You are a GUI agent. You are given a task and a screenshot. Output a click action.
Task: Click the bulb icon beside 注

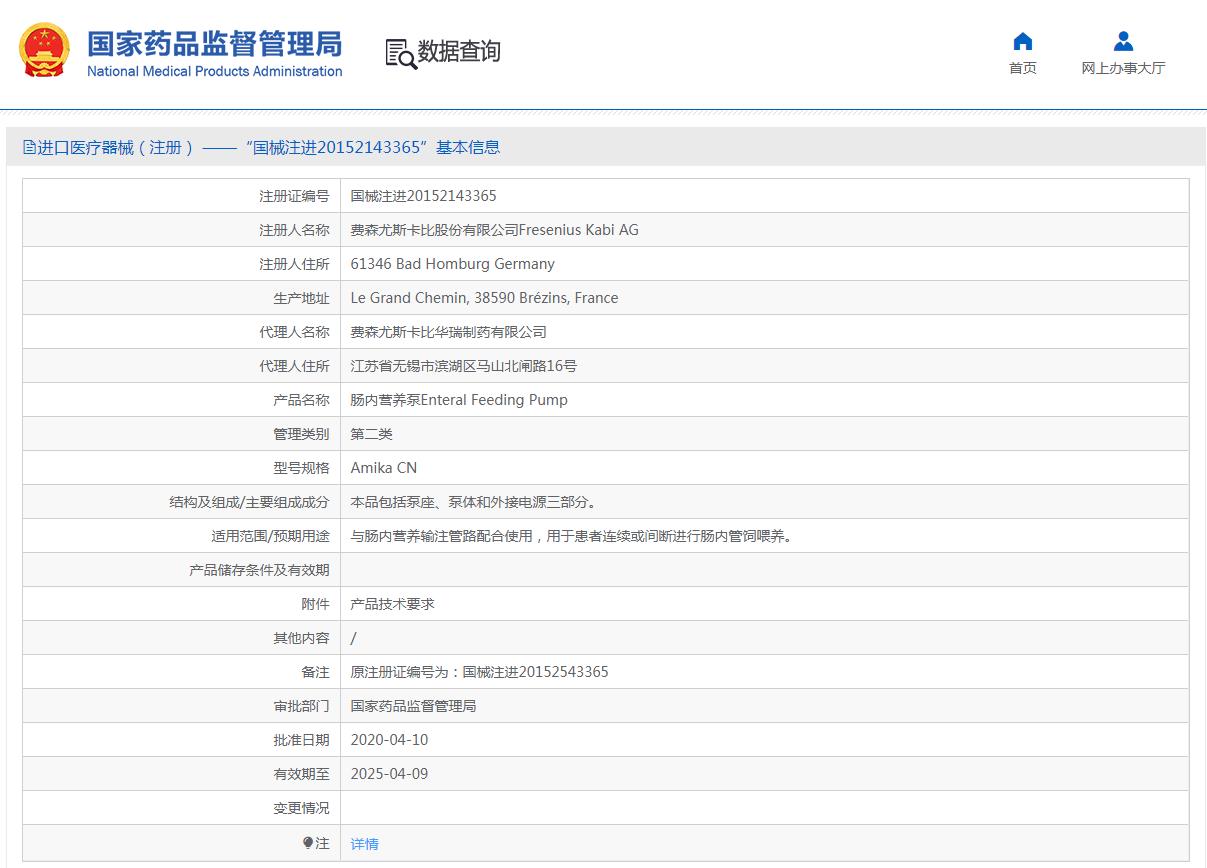click(308, 843)
